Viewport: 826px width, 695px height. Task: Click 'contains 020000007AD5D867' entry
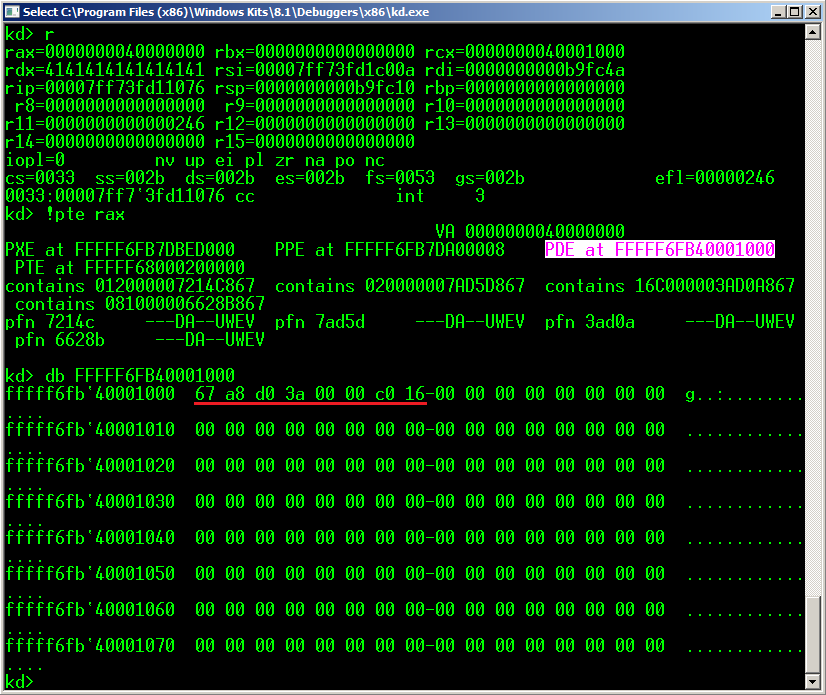pyautogui.click(x=400, y=286)
